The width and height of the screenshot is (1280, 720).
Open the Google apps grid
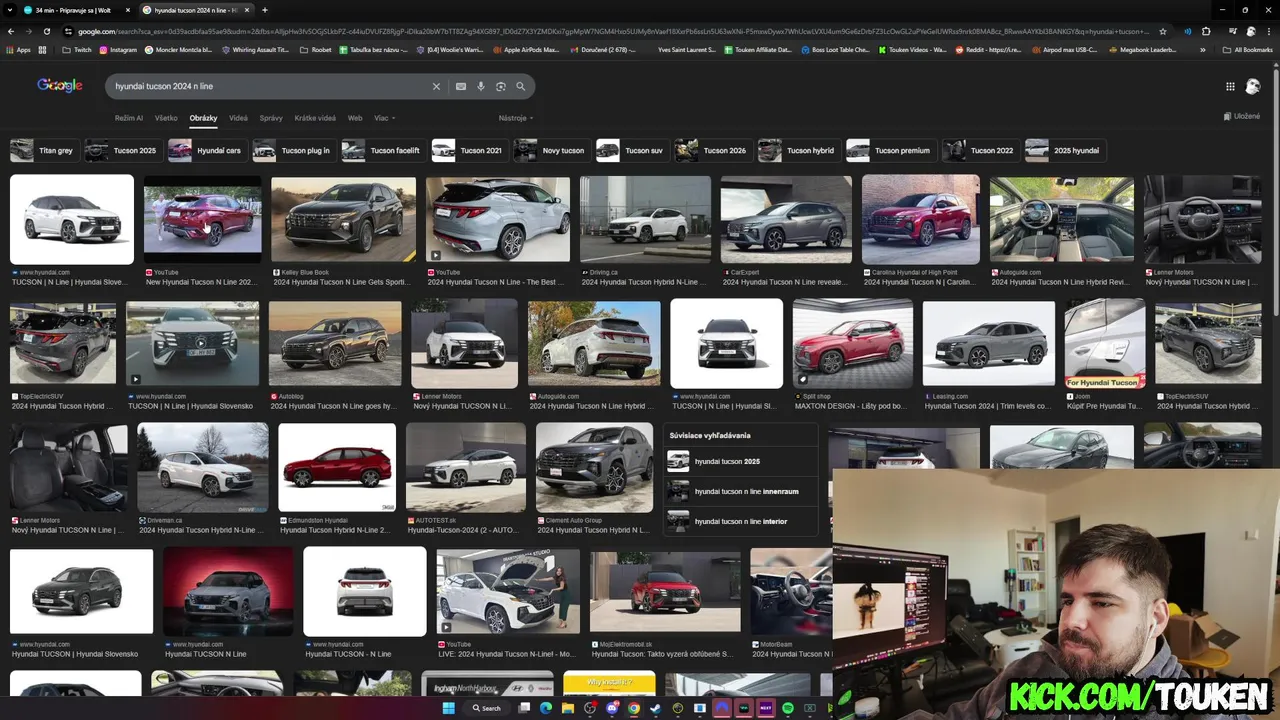[x=1230, y=87]
